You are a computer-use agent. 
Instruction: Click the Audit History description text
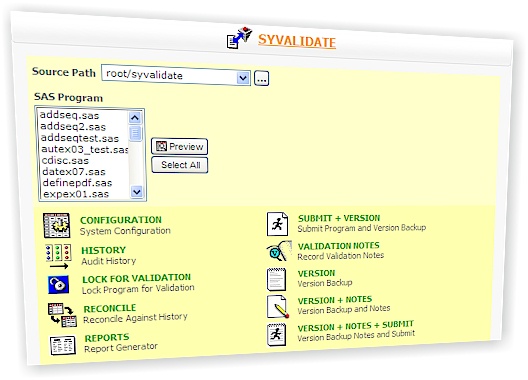tap(108, 261)
